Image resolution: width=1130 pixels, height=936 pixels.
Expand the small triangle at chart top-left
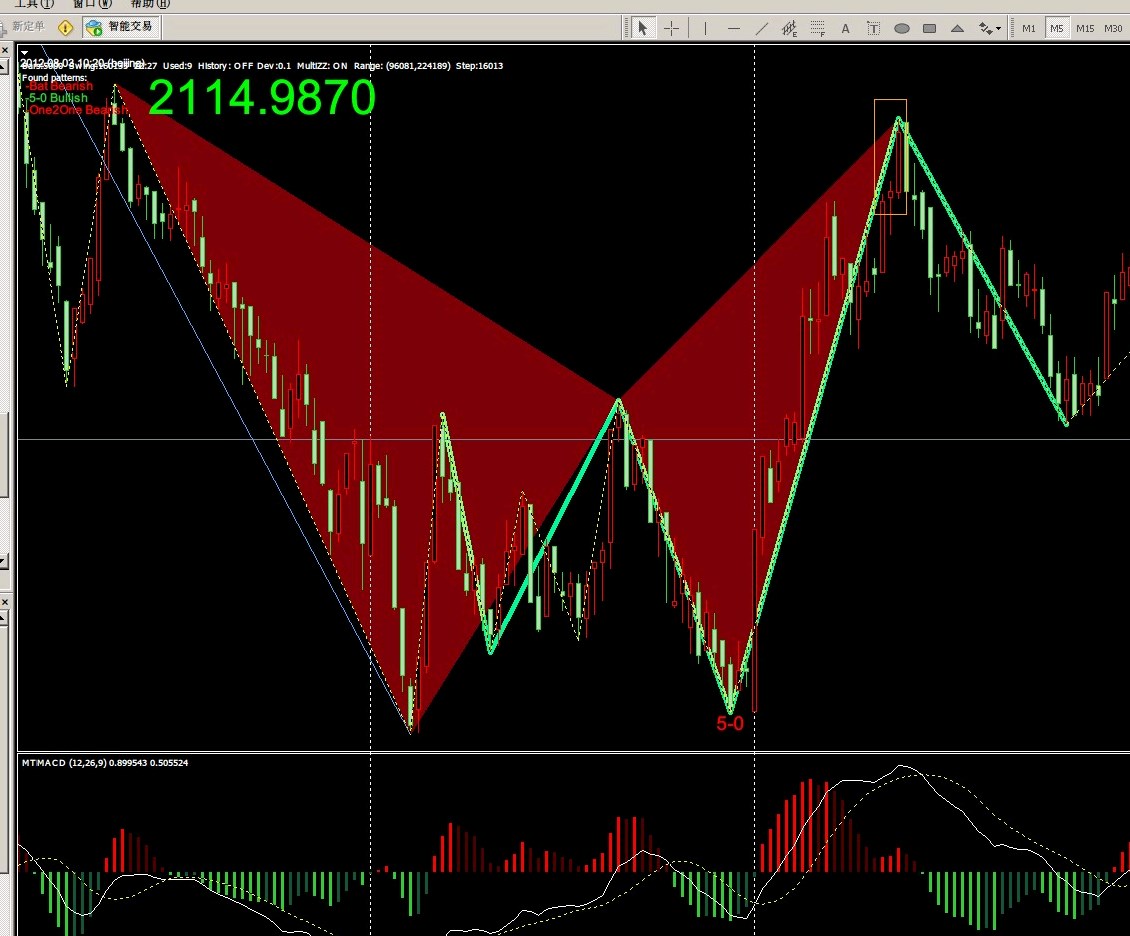point(24,51)
